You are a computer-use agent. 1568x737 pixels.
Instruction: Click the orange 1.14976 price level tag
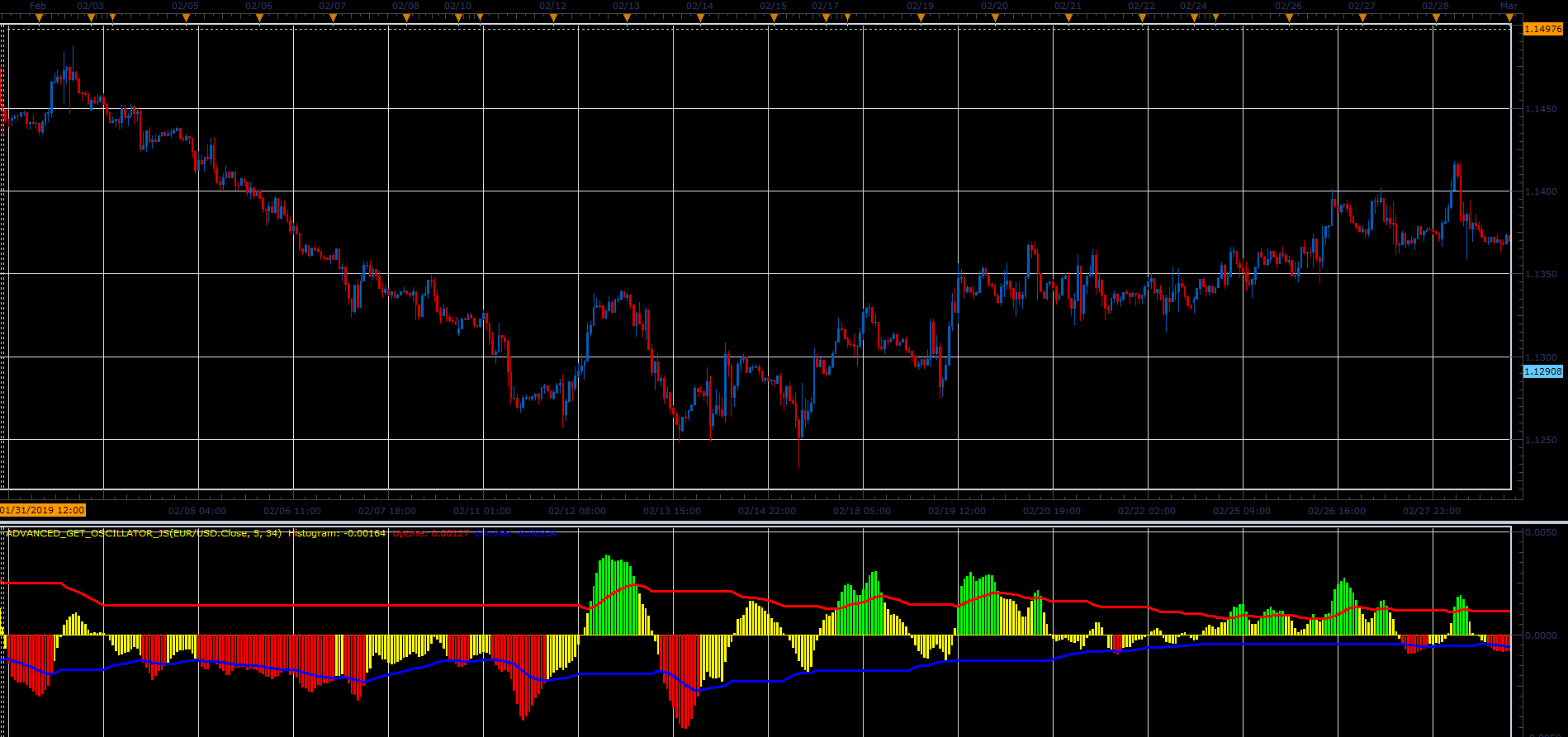(1542, 29)
